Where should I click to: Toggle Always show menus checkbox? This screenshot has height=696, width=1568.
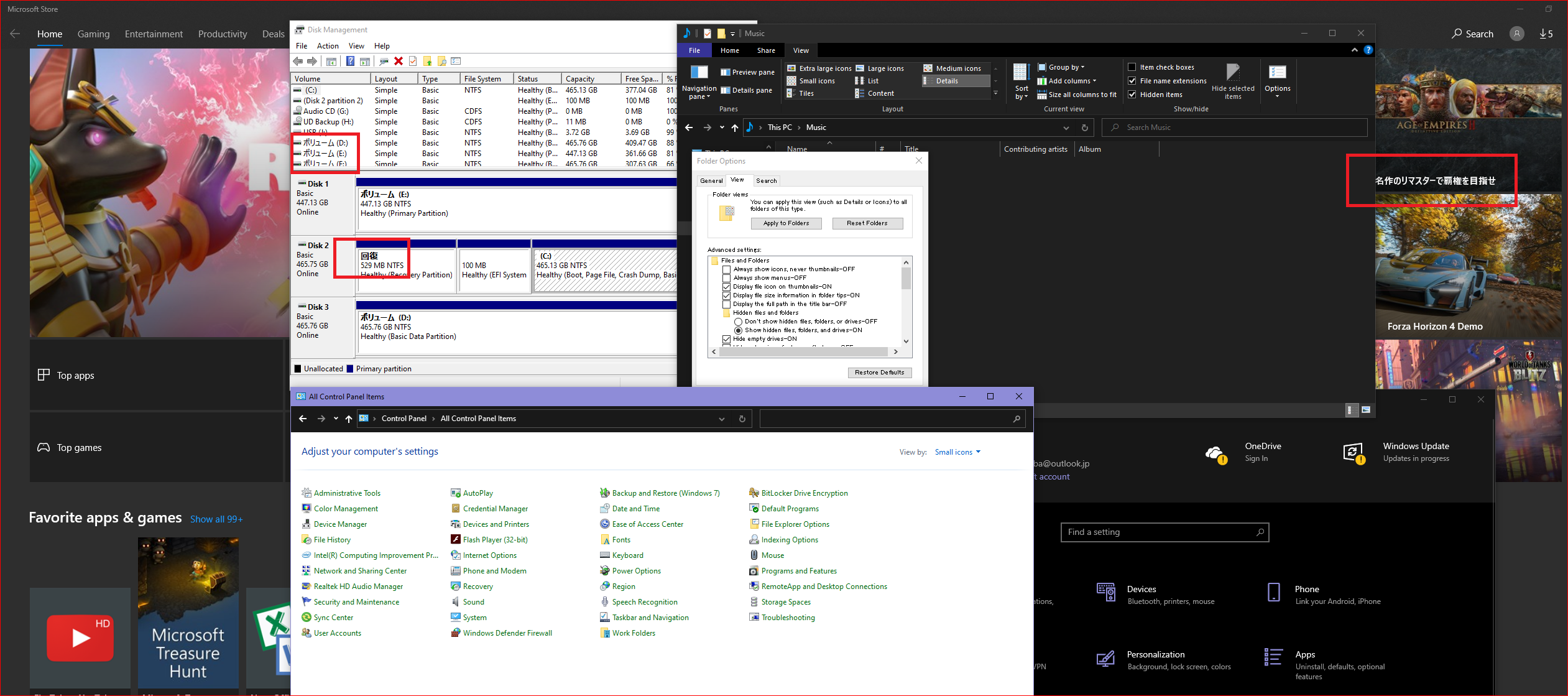click(x=726, y=278)
